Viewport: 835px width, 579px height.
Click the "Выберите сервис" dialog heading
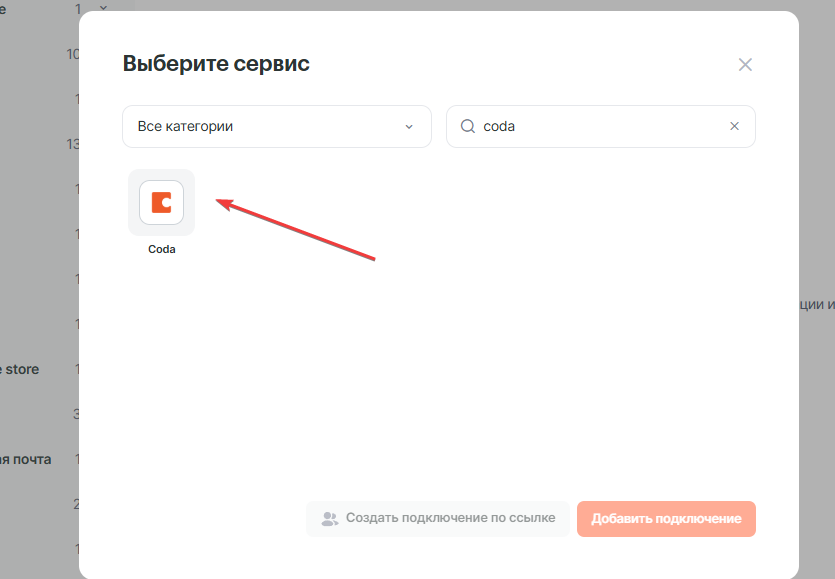(x=216, y=65)
